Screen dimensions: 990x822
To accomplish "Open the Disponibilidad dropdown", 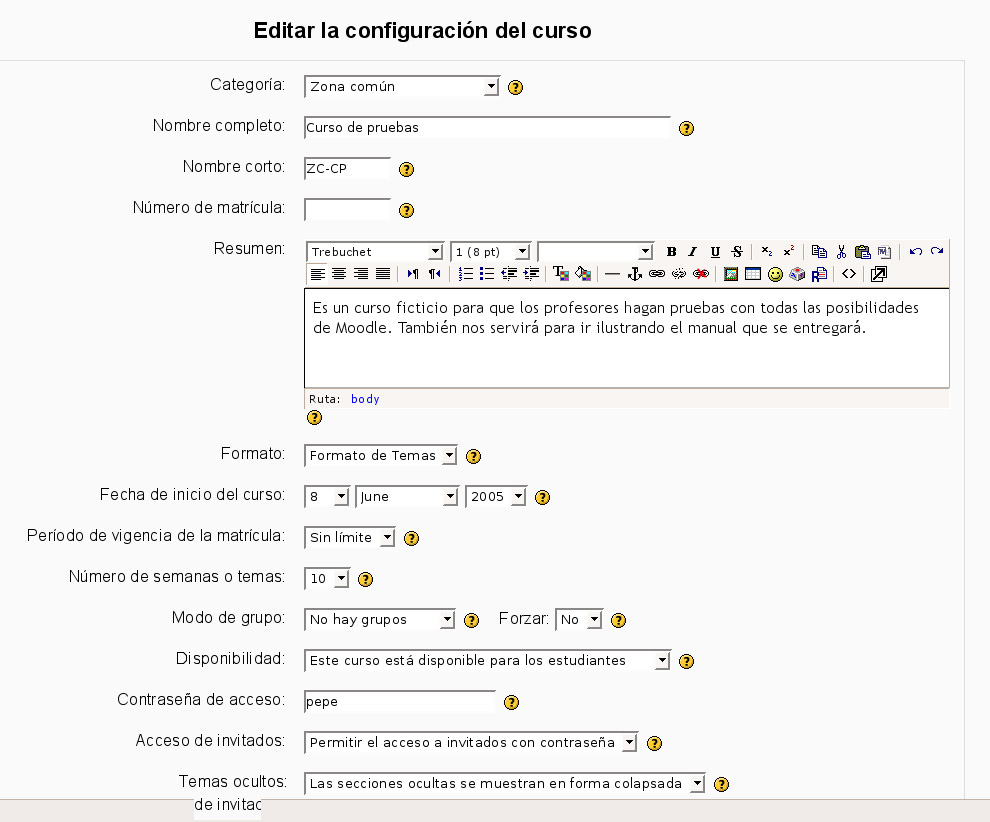I will (x=485, y=660).
